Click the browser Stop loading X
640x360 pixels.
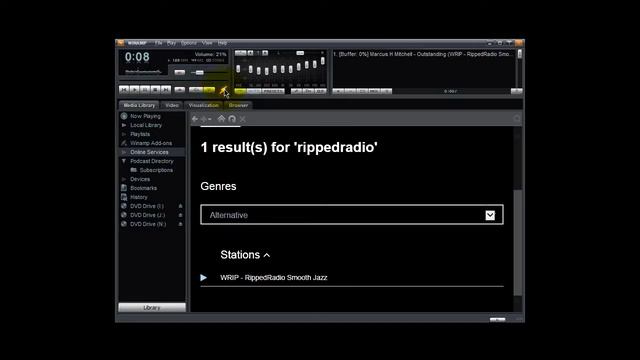(242, 119)
